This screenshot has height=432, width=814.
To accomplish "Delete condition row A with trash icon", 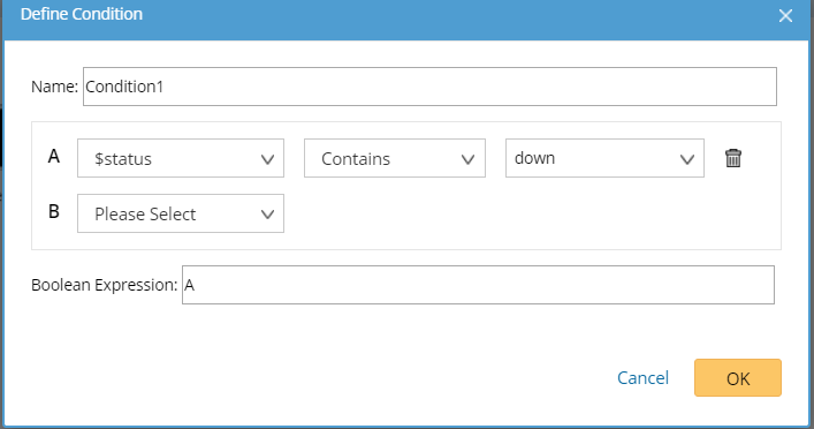I will tap(733, 158).
